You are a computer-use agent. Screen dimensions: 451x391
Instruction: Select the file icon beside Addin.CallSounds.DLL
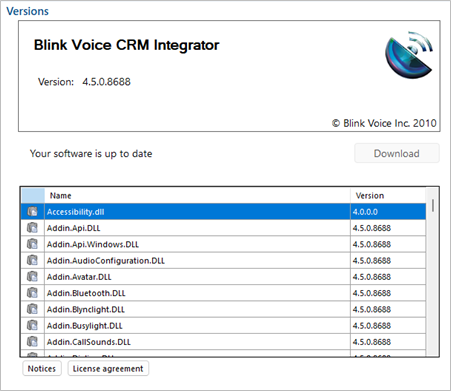pos(32,342)
